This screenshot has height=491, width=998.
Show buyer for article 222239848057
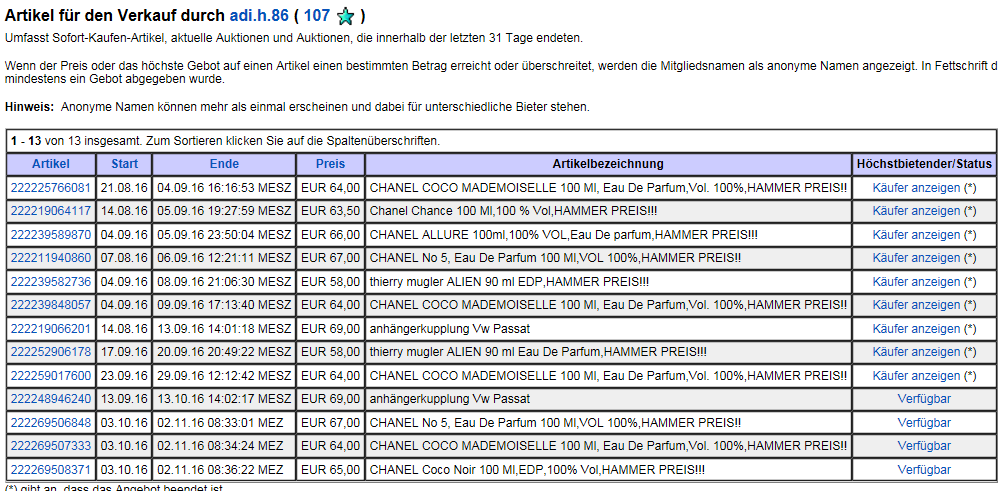916,305
